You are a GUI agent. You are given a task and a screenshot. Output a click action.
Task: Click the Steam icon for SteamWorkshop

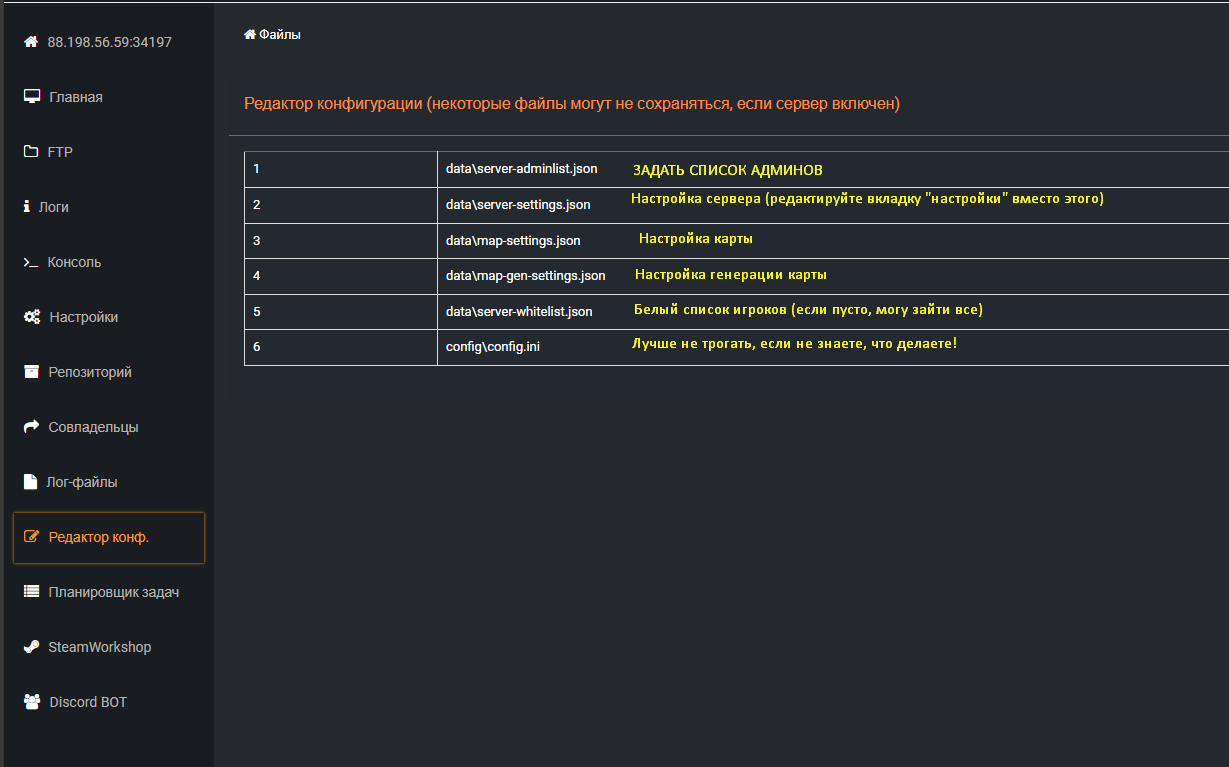pyautogui.click(x=31, y=647)
